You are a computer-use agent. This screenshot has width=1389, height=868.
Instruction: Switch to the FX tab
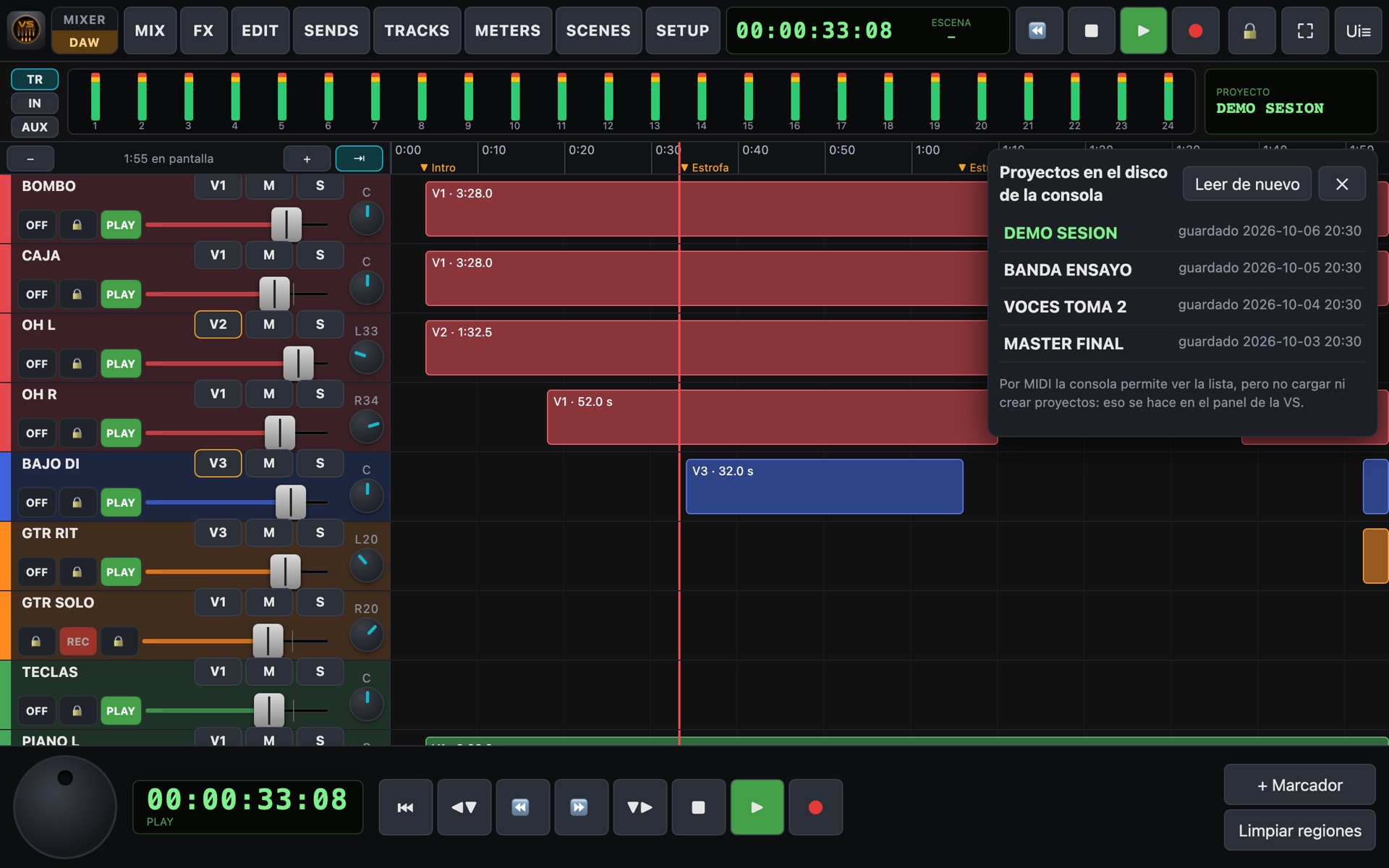point(203,30)
